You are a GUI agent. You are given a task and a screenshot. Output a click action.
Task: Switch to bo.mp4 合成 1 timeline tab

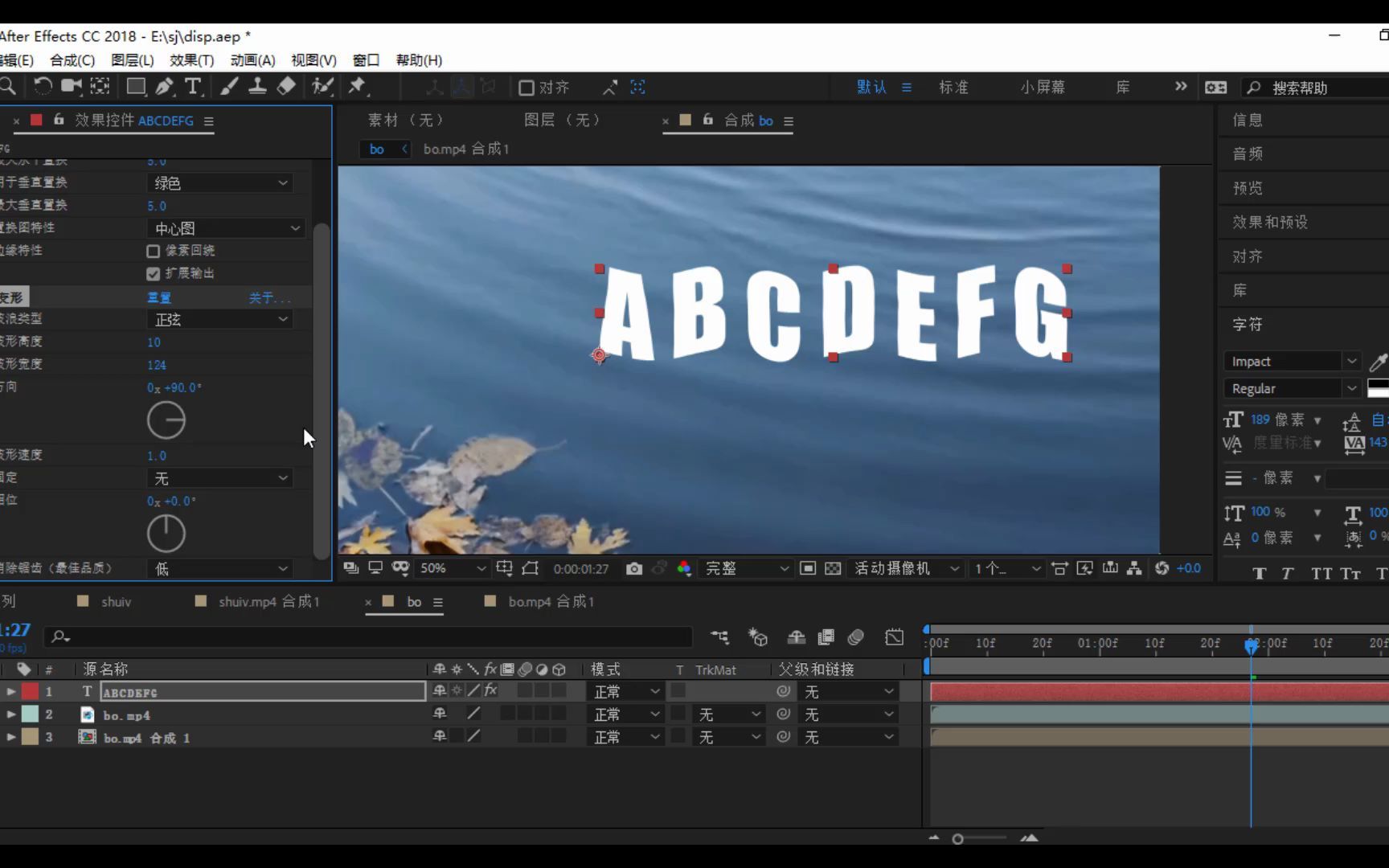[x=550, y=601]
